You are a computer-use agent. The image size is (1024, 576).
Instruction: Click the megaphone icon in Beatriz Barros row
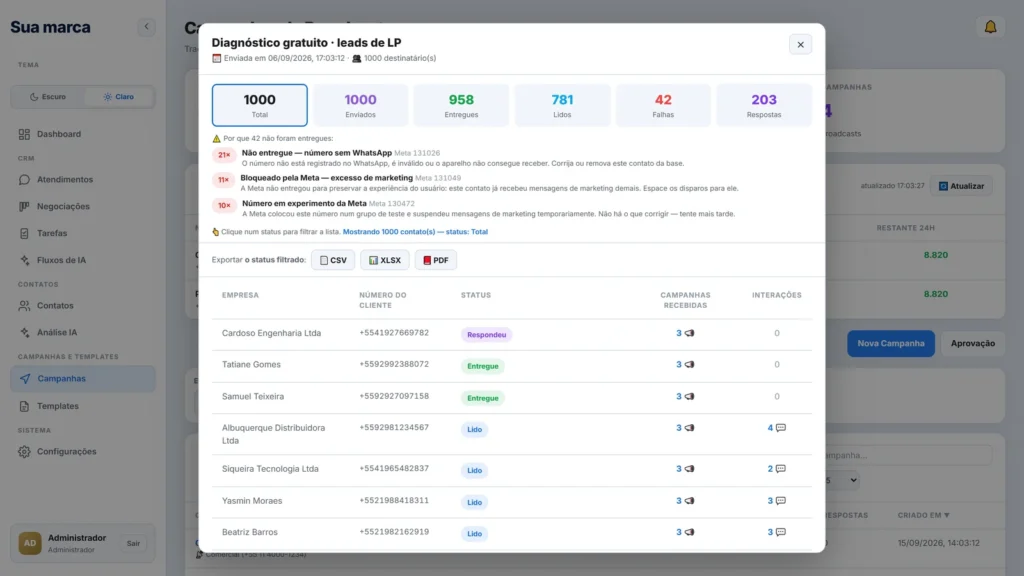[689, 532]
